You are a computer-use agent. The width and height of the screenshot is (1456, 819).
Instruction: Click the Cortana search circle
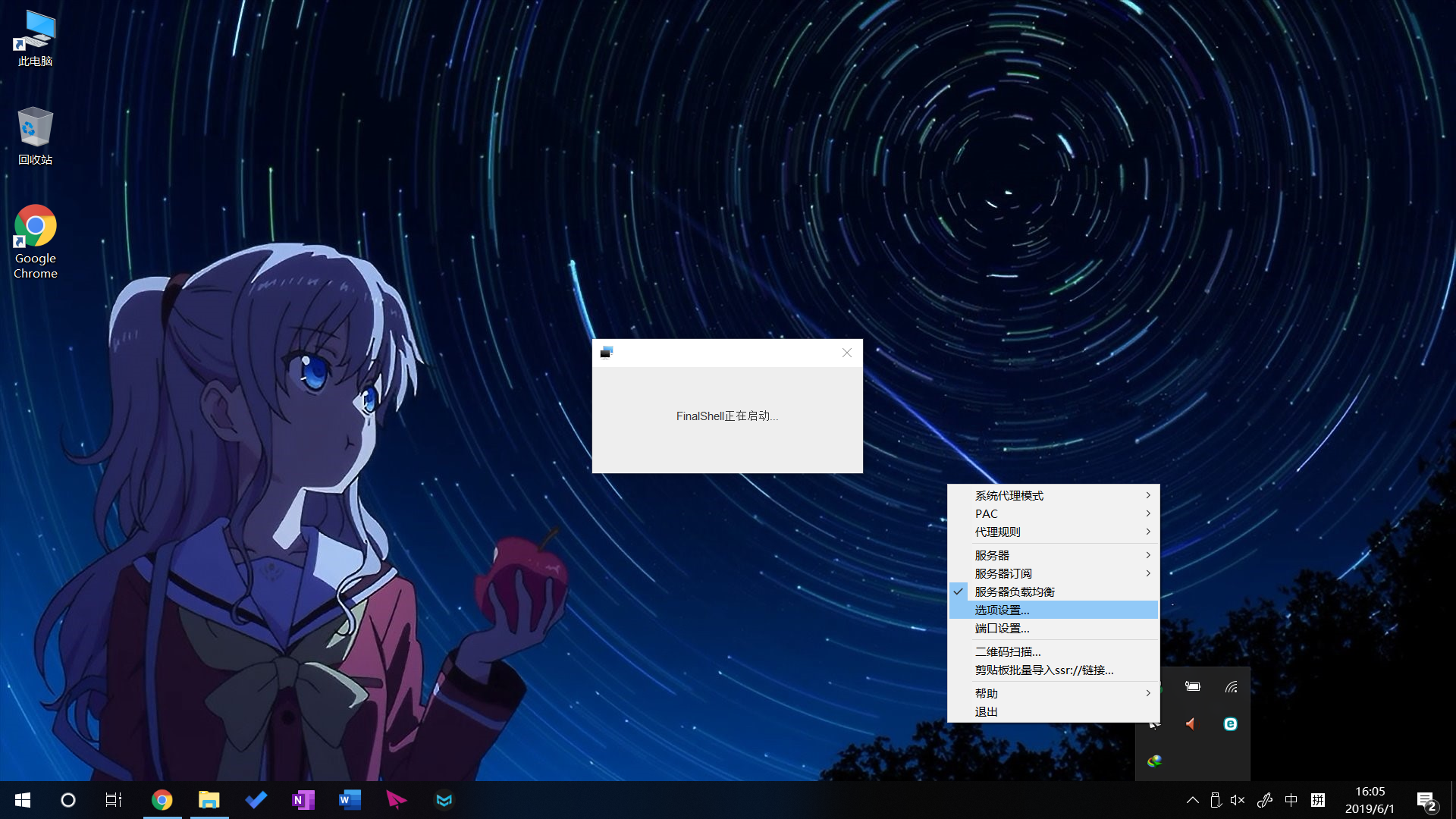[x=68, y=800]
